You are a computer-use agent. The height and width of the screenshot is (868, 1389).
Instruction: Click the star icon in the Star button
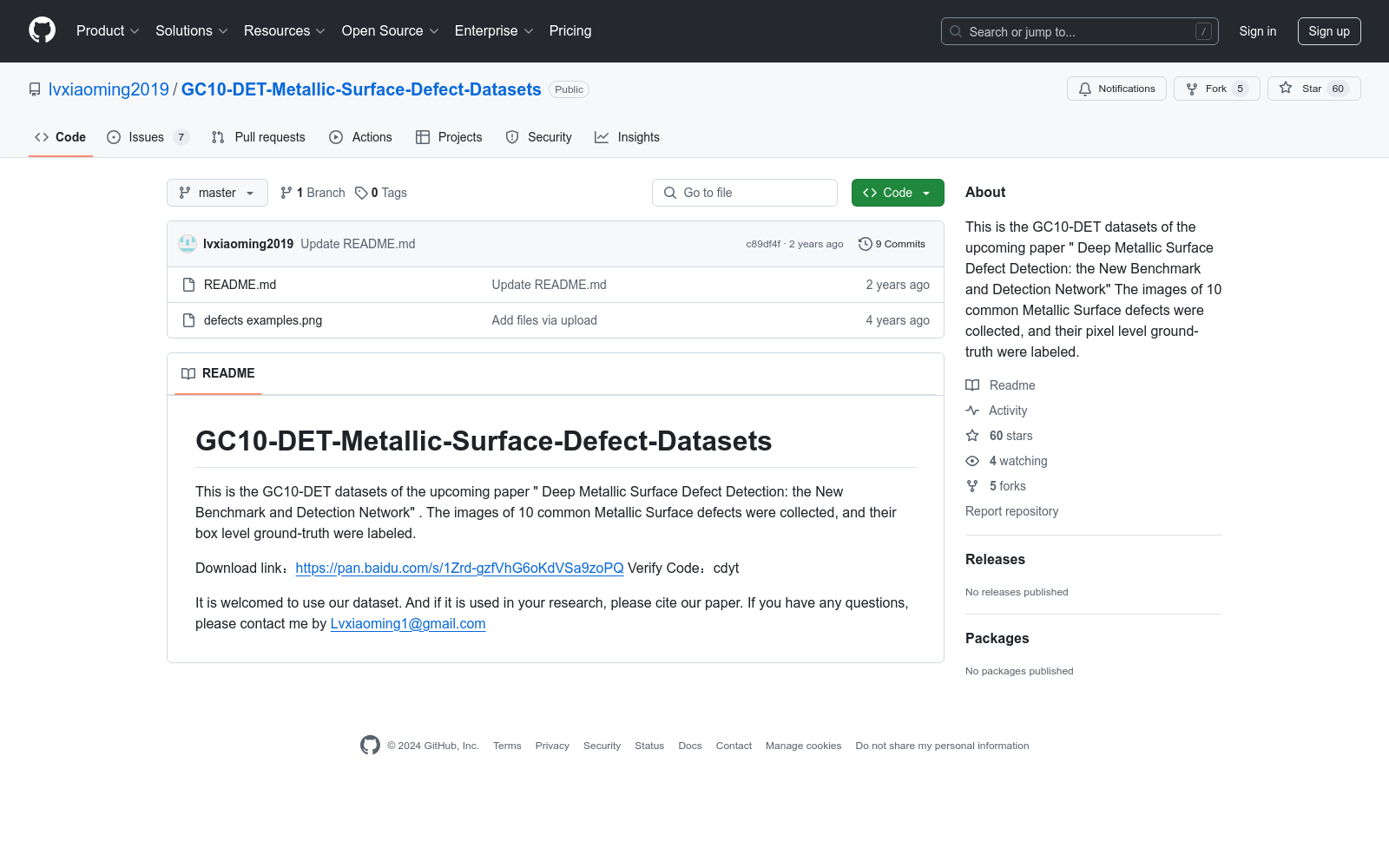[x=1286, y=89]
